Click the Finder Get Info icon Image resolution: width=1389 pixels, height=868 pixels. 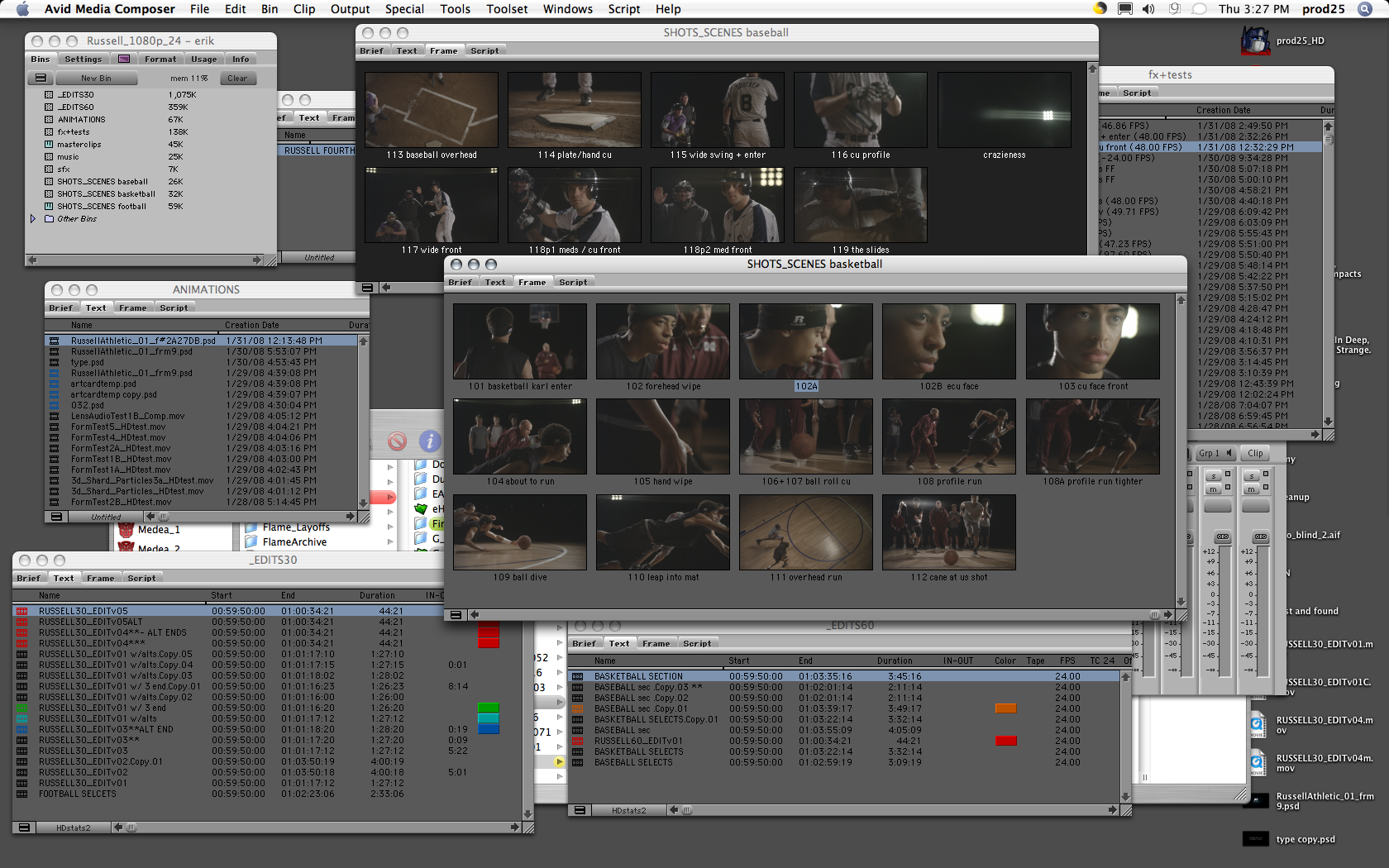(x=429, y=441)
